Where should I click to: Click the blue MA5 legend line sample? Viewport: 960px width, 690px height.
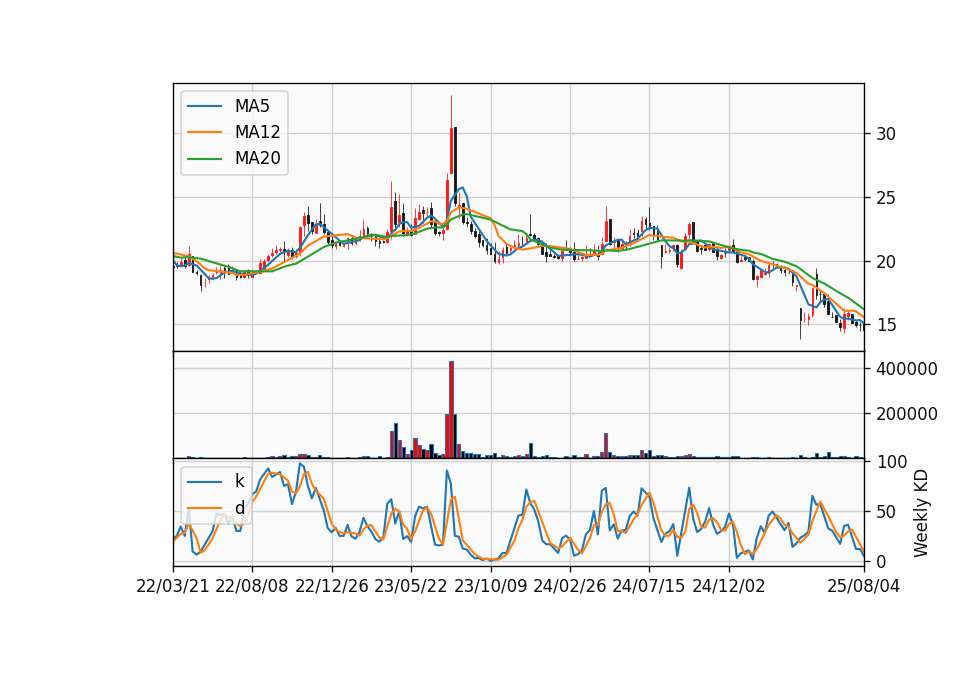tap(204, 106)
